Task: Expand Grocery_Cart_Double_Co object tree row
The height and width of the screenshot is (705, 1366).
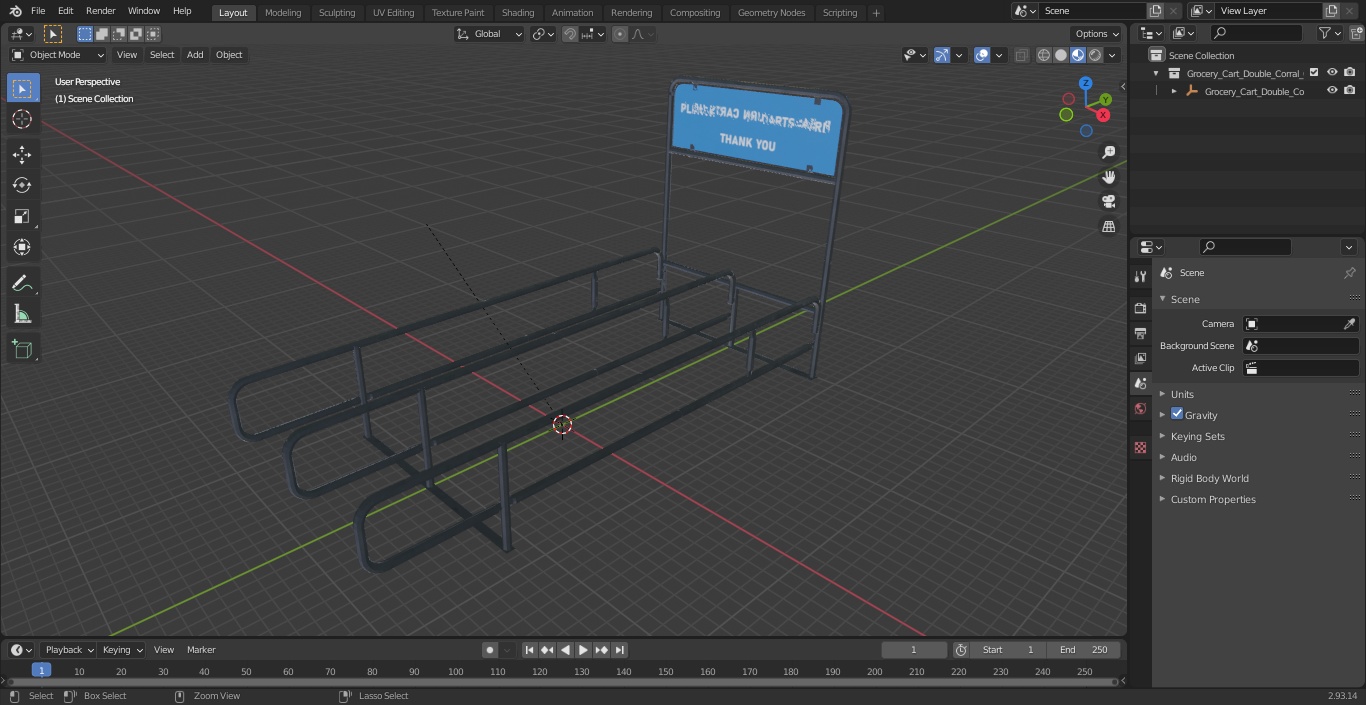Action: tap(1174, 91)
